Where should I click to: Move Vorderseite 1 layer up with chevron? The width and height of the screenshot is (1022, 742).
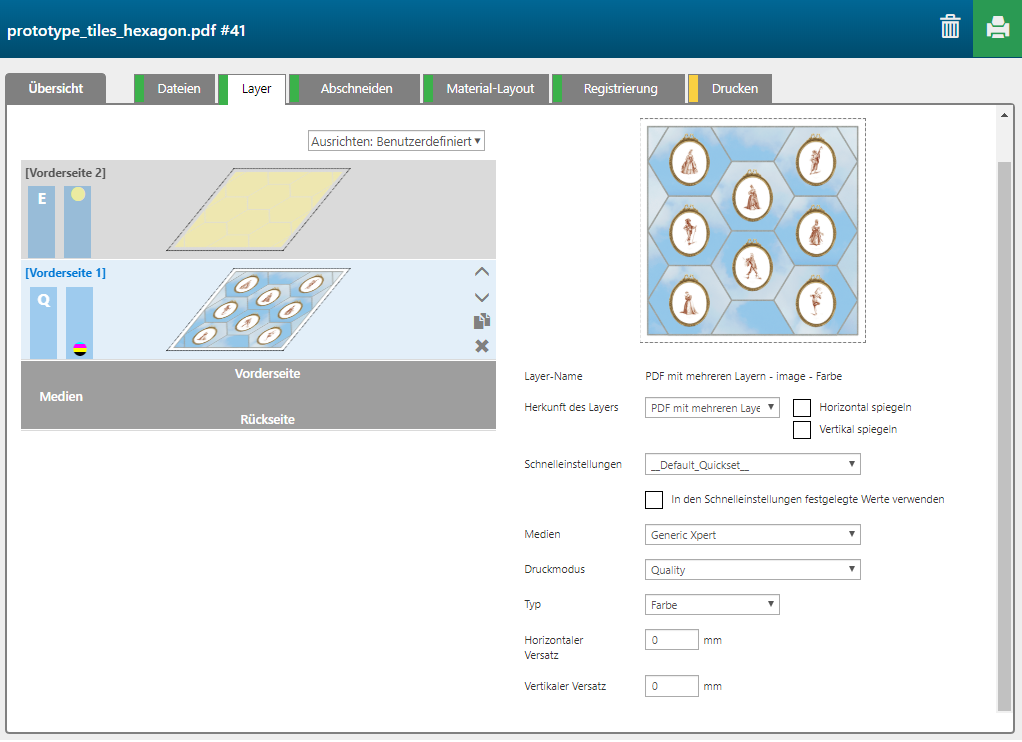click(481, 271)
